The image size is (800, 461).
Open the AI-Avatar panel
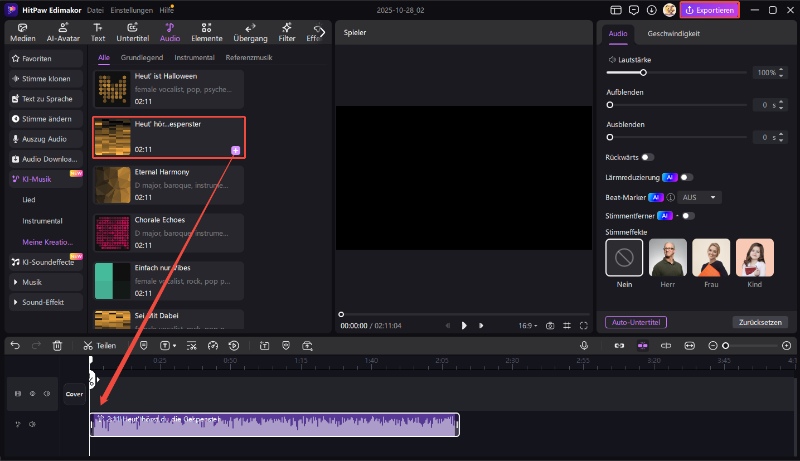(x=65, y=33)
